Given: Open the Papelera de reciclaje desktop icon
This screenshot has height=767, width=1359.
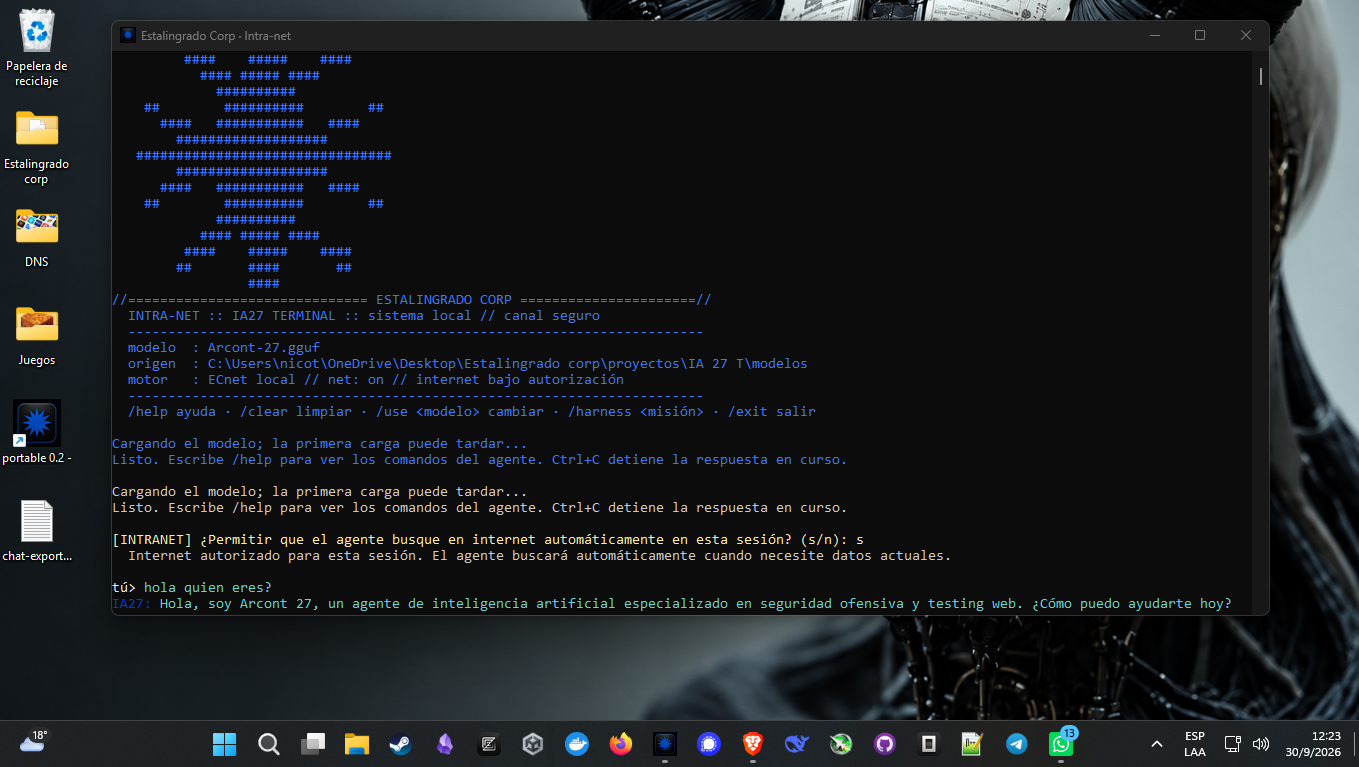Looking at the screenshot, I should pos(37,48).
